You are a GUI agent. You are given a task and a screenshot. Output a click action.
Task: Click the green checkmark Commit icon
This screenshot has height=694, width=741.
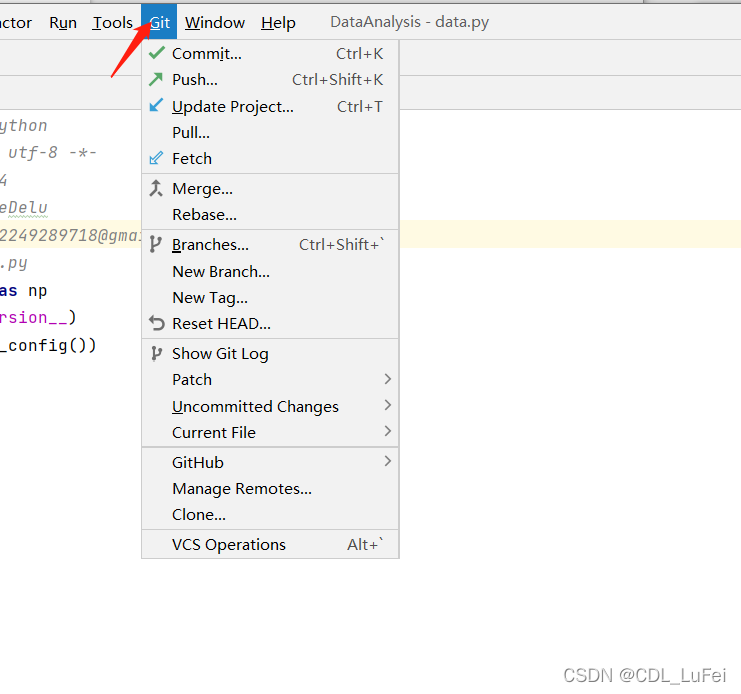click(156, 53)
